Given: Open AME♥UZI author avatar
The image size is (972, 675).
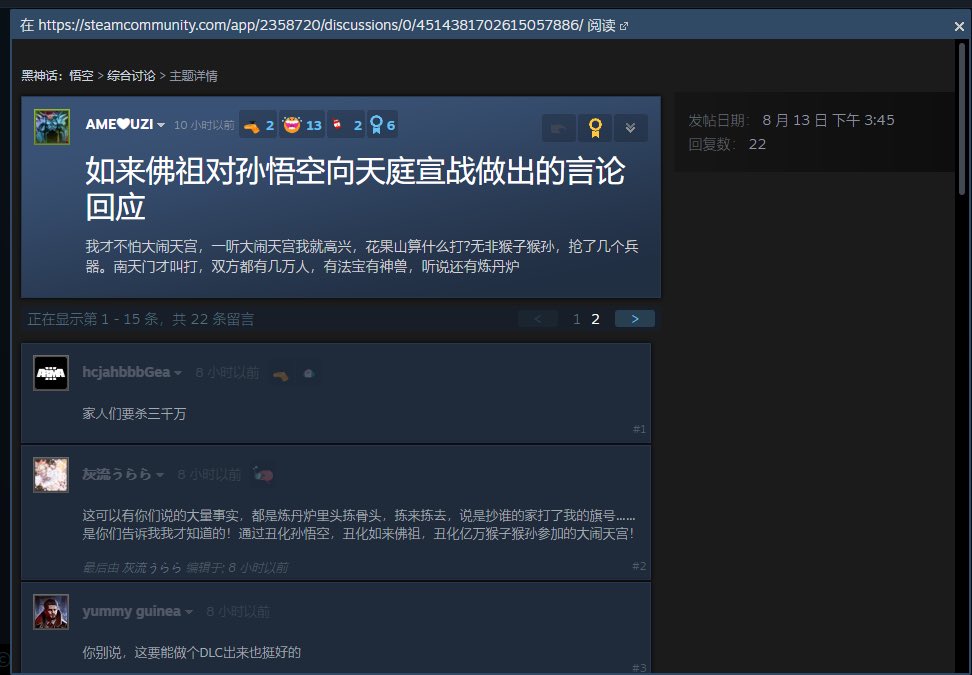Looking at the screenshot, I should click(x=52, y=126).
